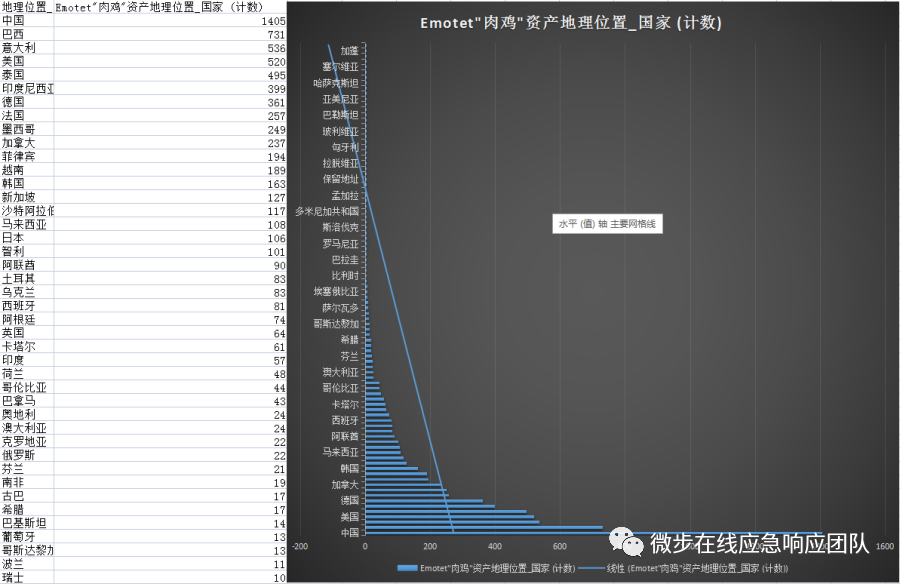Select the 阿根廷 table cell
Screen dimensions: 900x584
(x=27, y=320)
